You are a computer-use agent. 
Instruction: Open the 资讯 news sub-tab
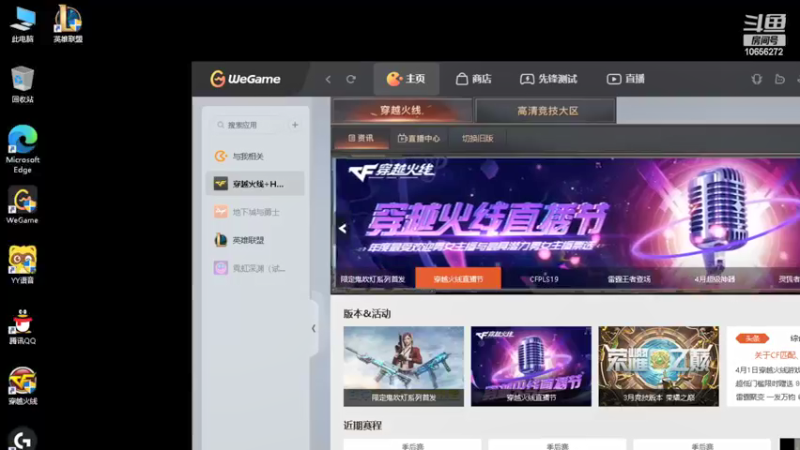pyautogui.click(x=361, y=138)
